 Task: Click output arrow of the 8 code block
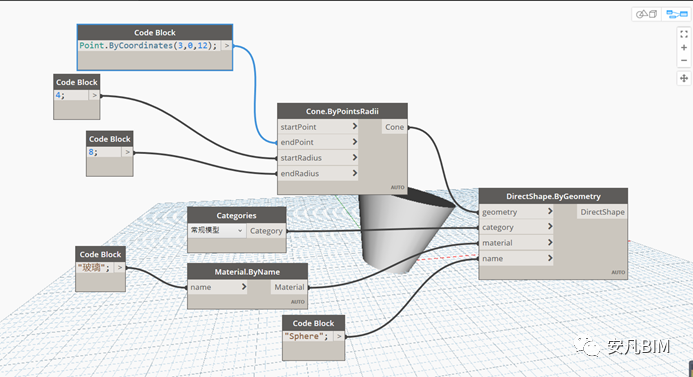point(127,152)
